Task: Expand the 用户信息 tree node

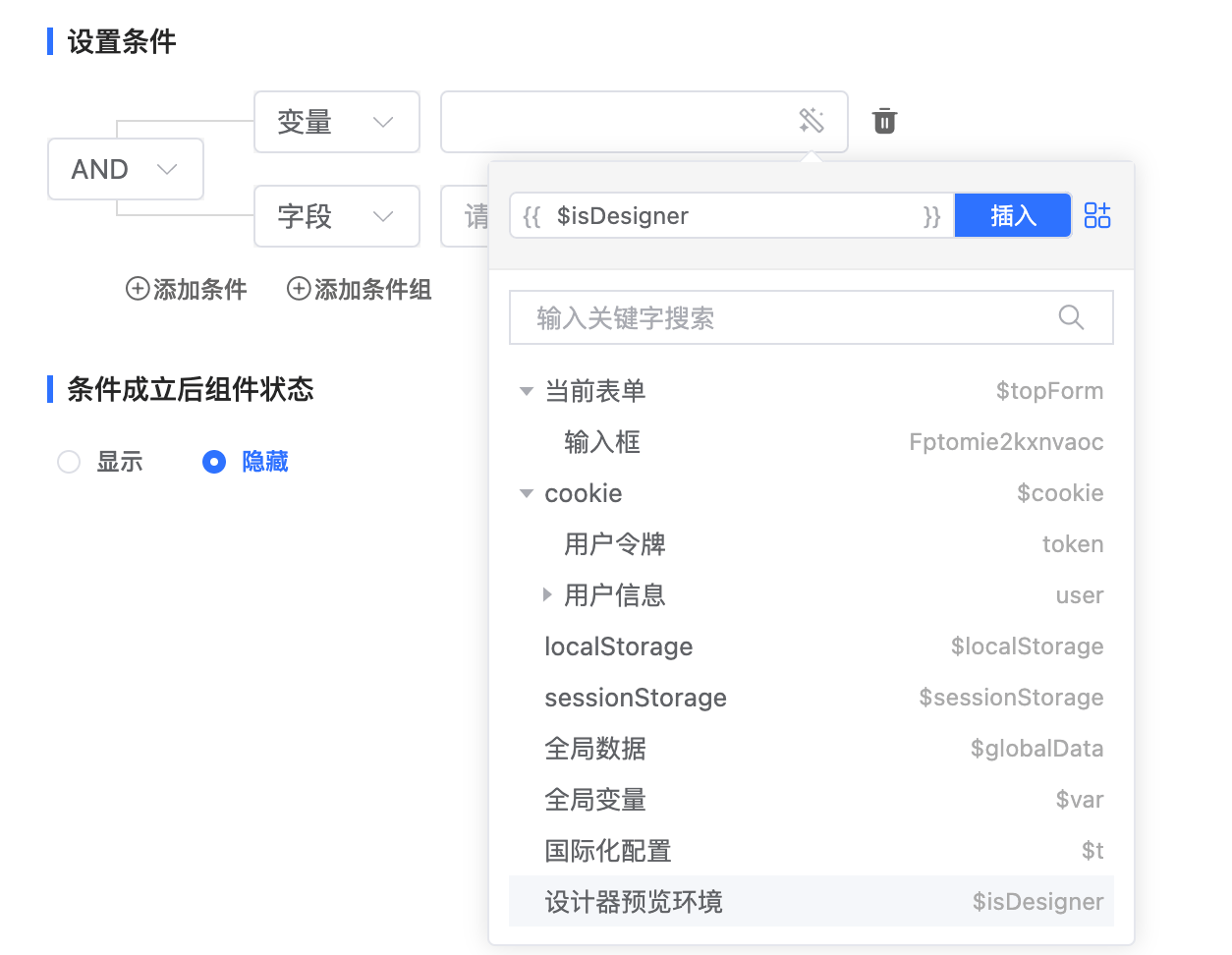Action: point(547,594)
